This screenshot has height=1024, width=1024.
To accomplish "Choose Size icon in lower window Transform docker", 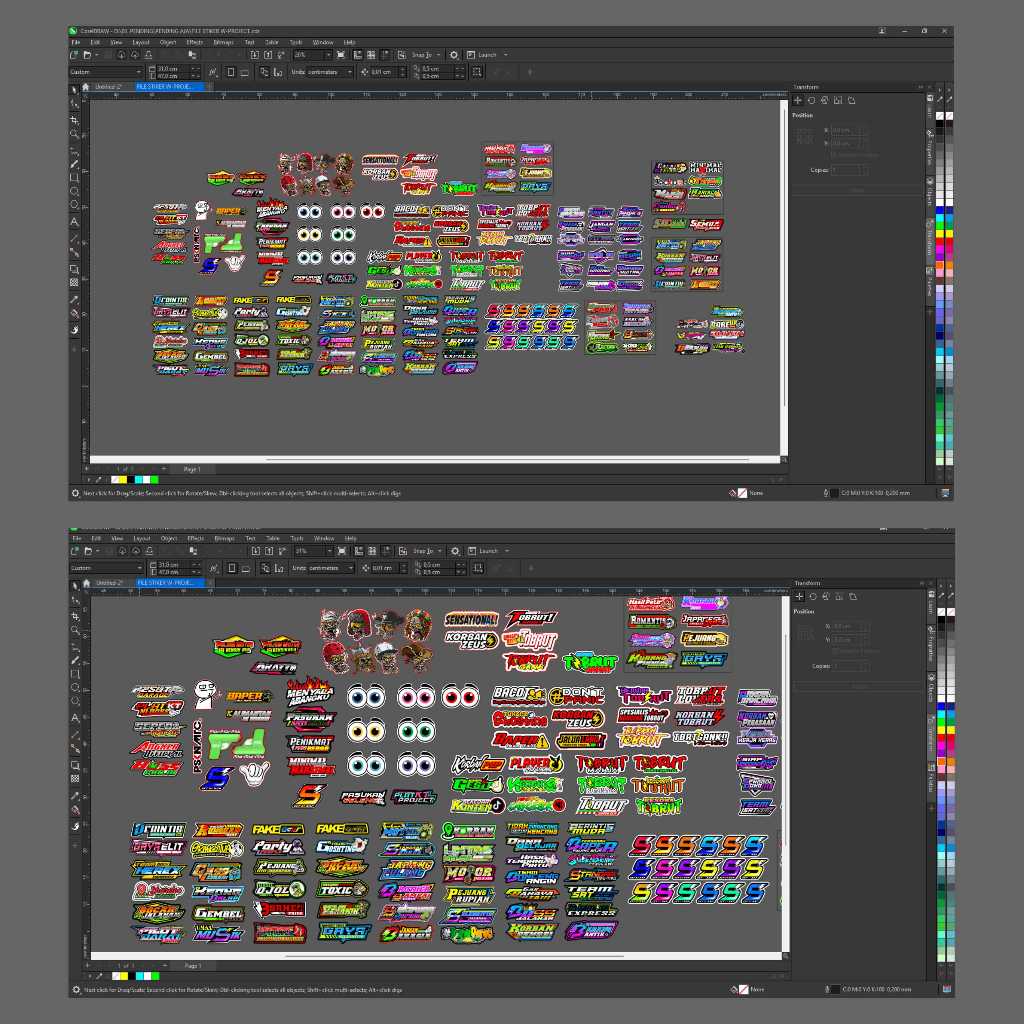I will coord(839,597).
